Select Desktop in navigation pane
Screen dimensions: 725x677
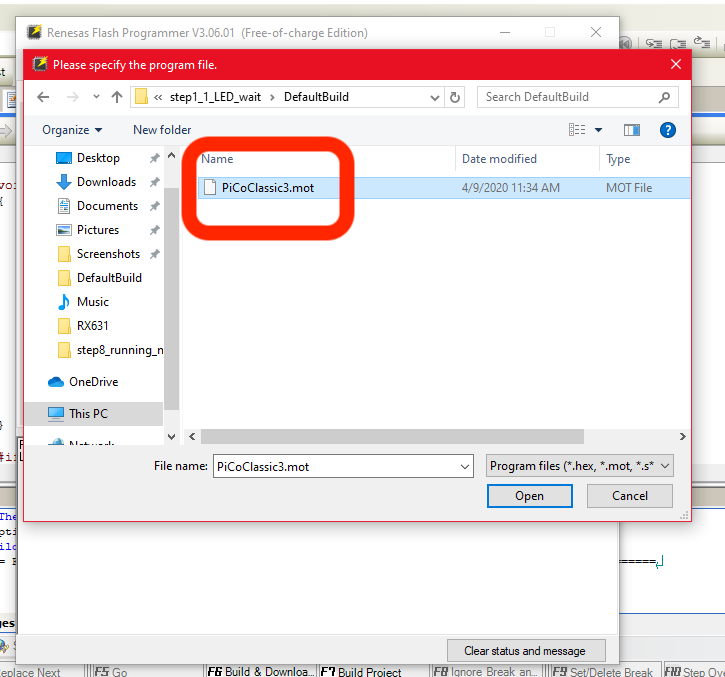(98, 158)
